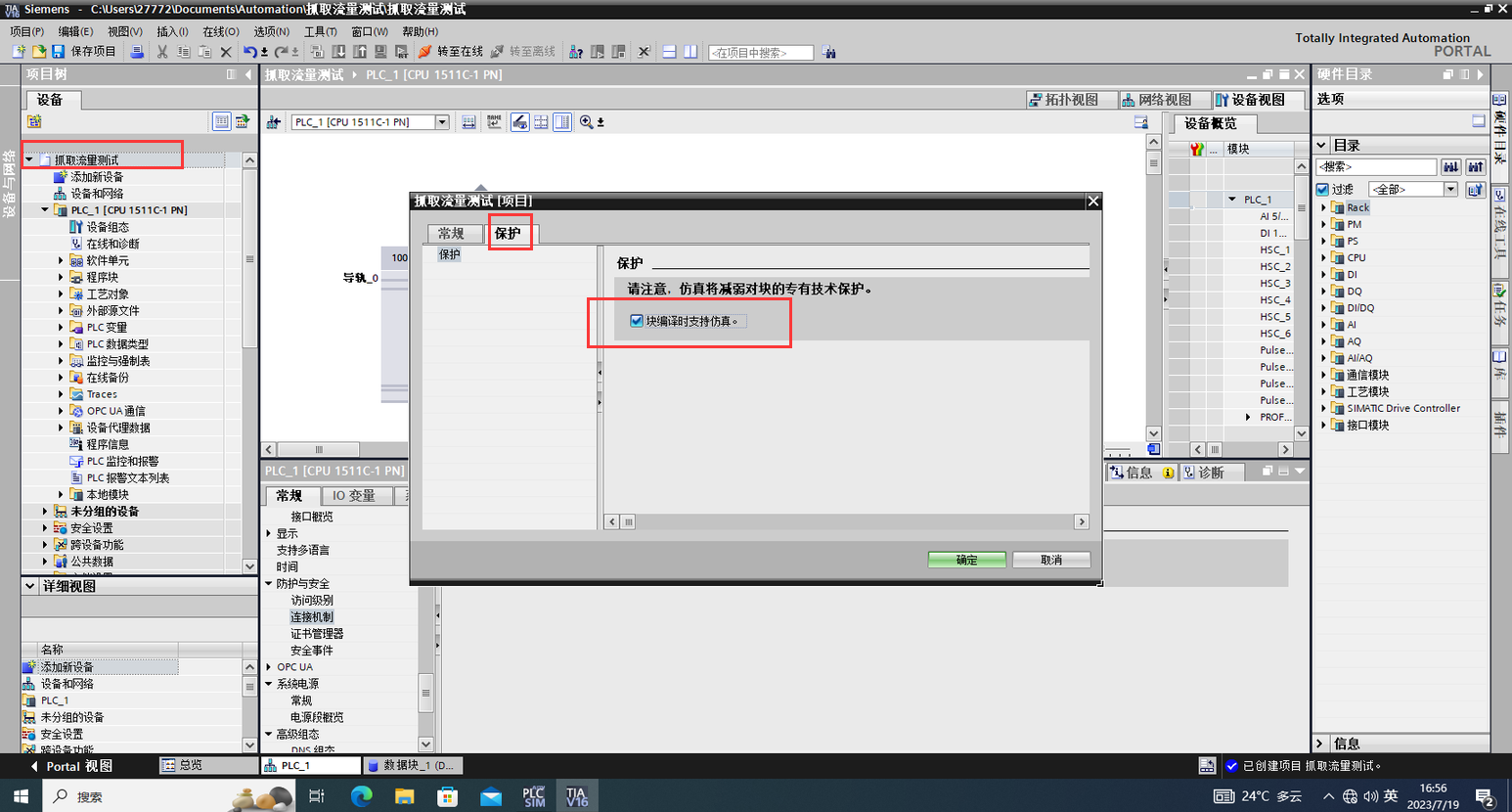This screenshot has width=1512, height=812.
Task: Go online with 转至在线
Action: [x=451, y=51]
